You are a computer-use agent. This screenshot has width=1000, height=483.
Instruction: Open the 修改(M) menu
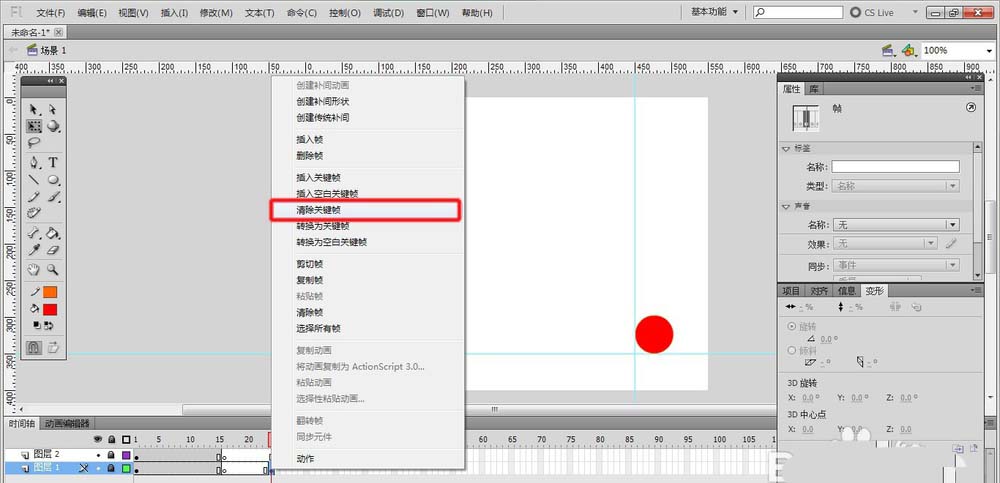[x=216, y=13]
